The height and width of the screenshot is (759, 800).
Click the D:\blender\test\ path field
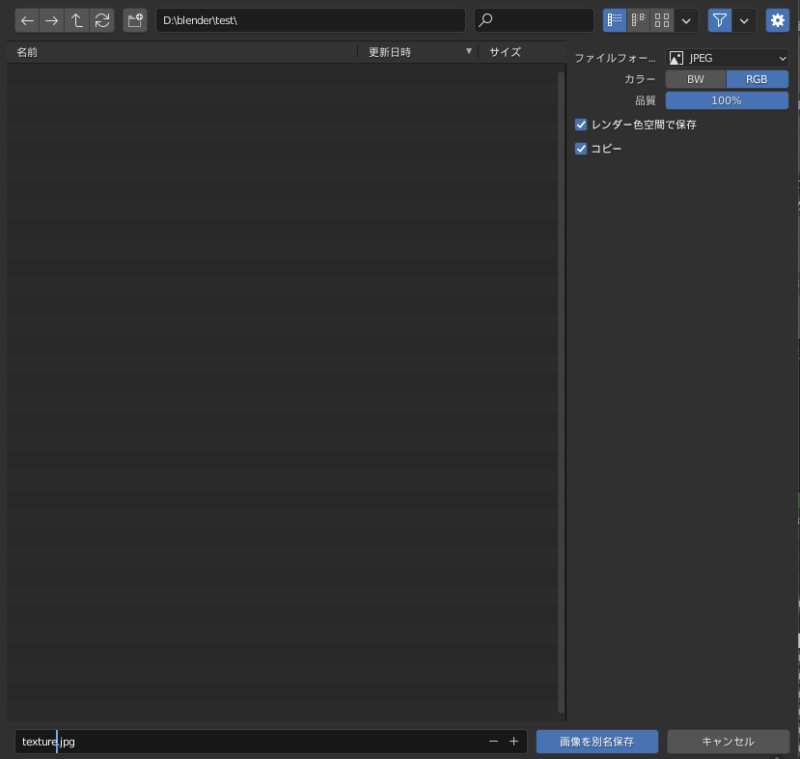pyautogui.click(x=310, y=20)
